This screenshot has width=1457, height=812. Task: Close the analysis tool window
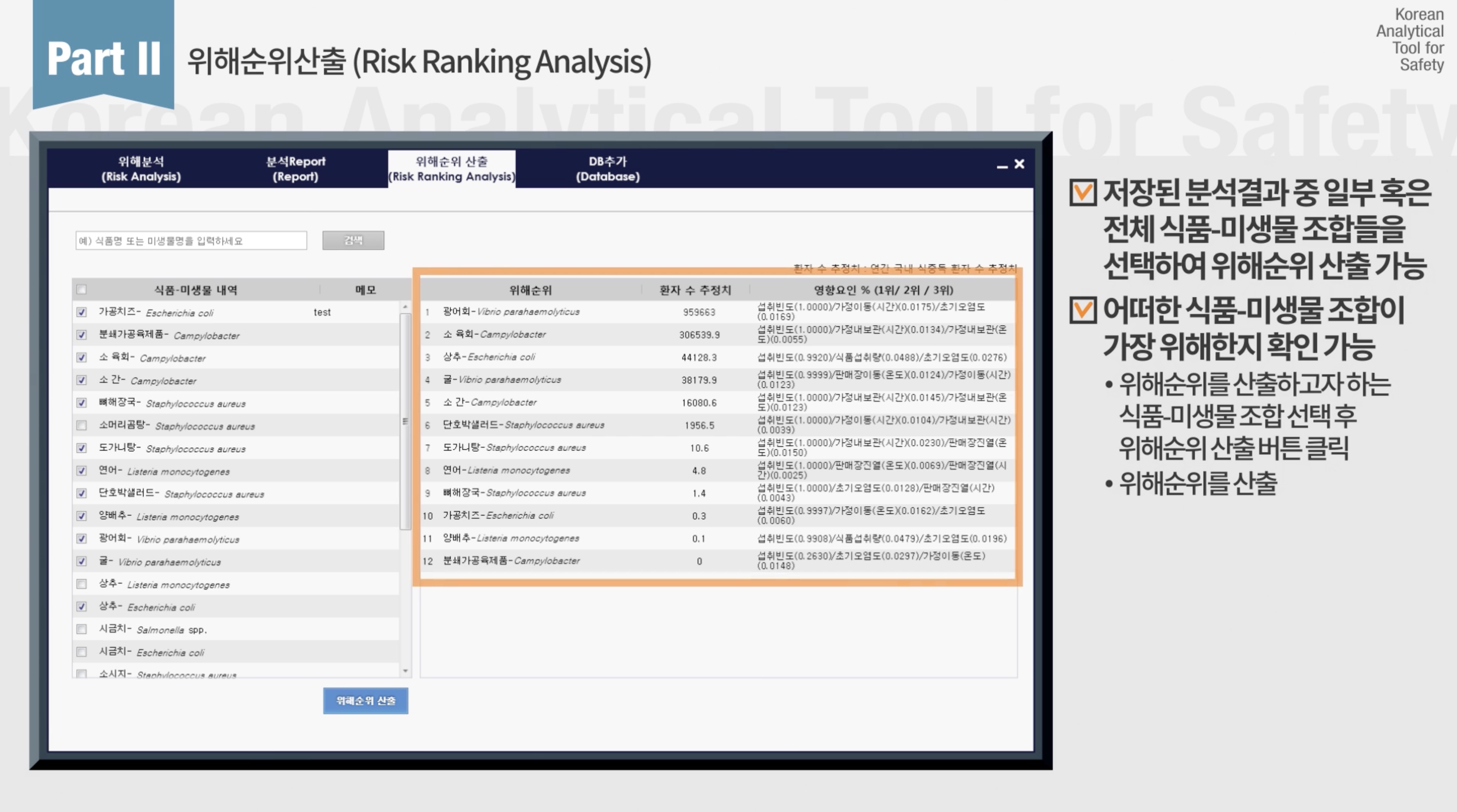pos(1019,164)
